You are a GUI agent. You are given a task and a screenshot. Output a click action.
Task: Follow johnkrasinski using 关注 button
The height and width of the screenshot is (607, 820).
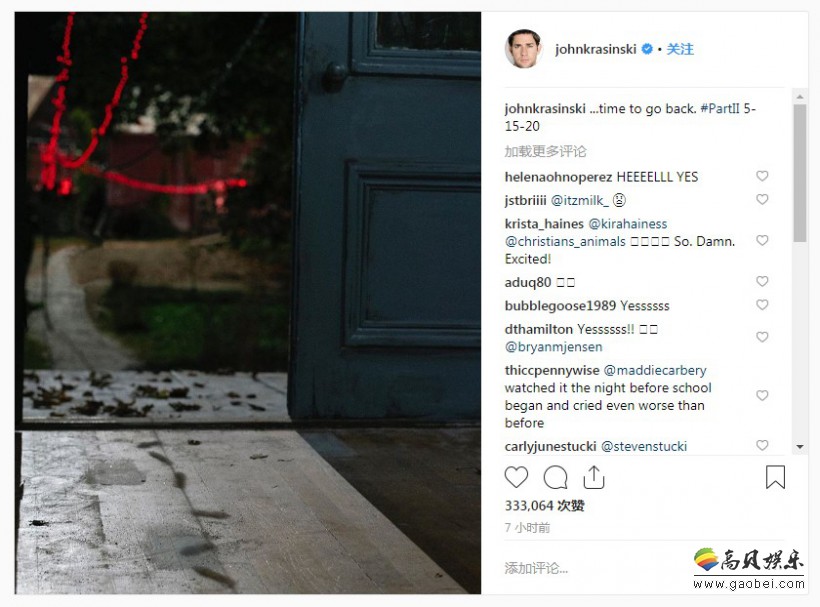(680, 49)
